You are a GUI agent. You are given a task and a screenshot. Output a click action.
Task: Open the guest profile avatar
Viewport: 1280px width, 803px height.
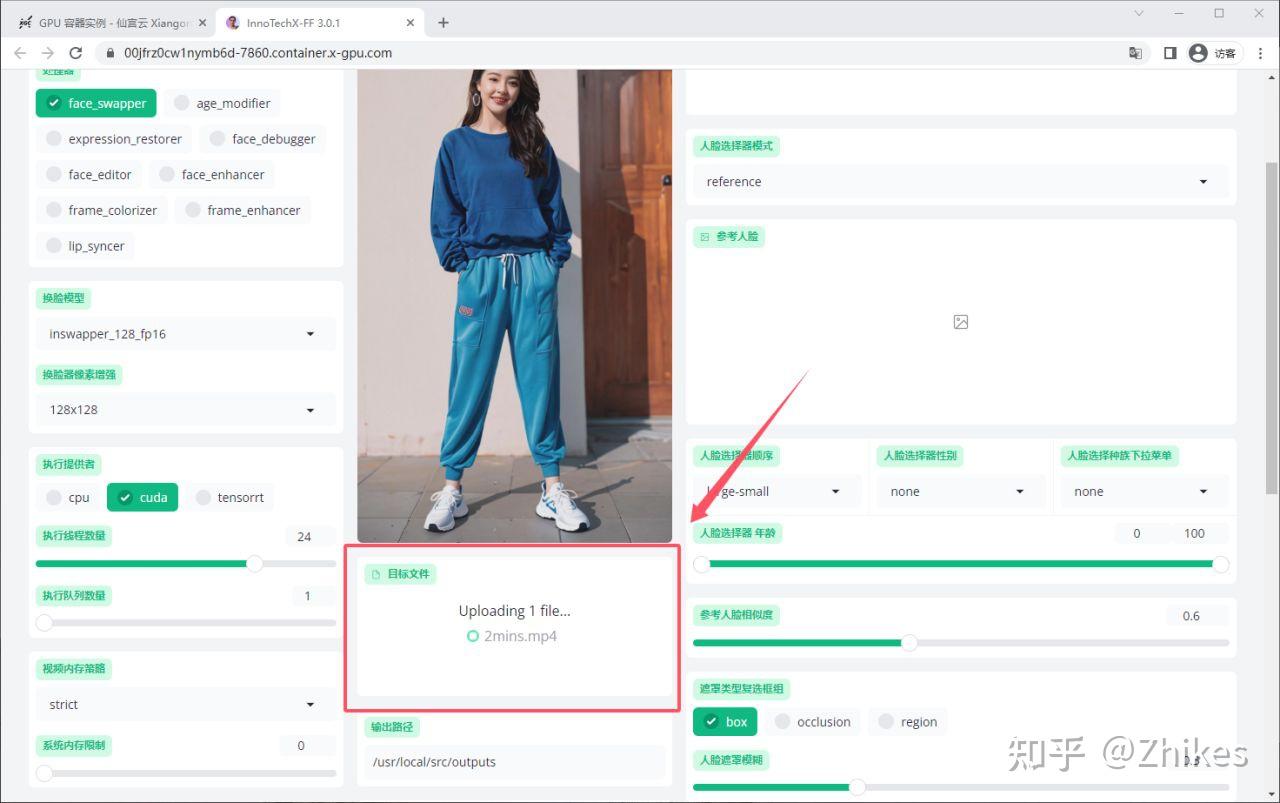[1198, 53]
